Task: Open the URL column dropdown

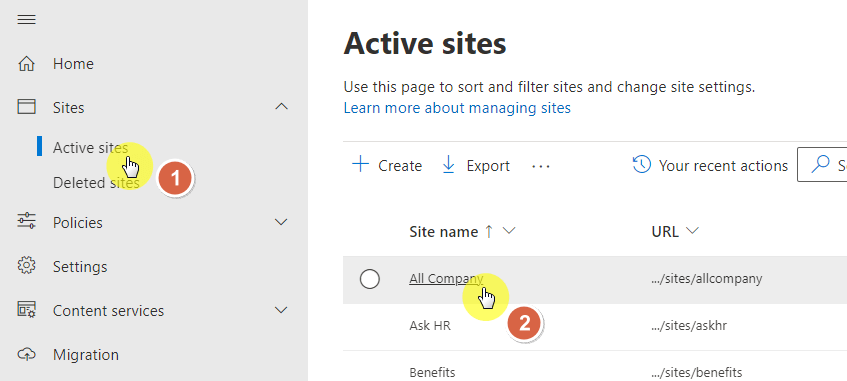Action: 692,231
